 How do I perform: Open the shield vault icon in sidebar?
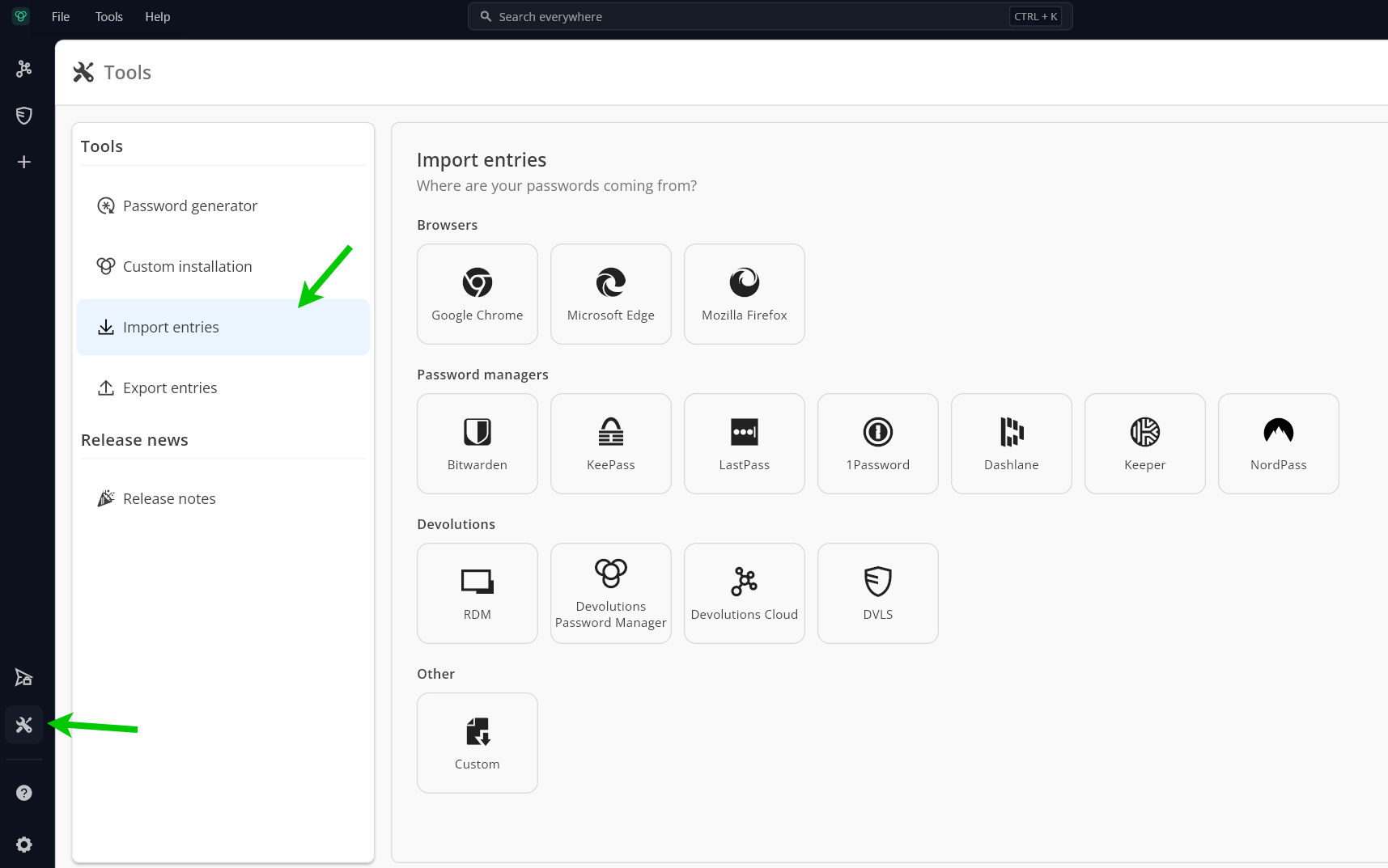(x=24, y=116)
